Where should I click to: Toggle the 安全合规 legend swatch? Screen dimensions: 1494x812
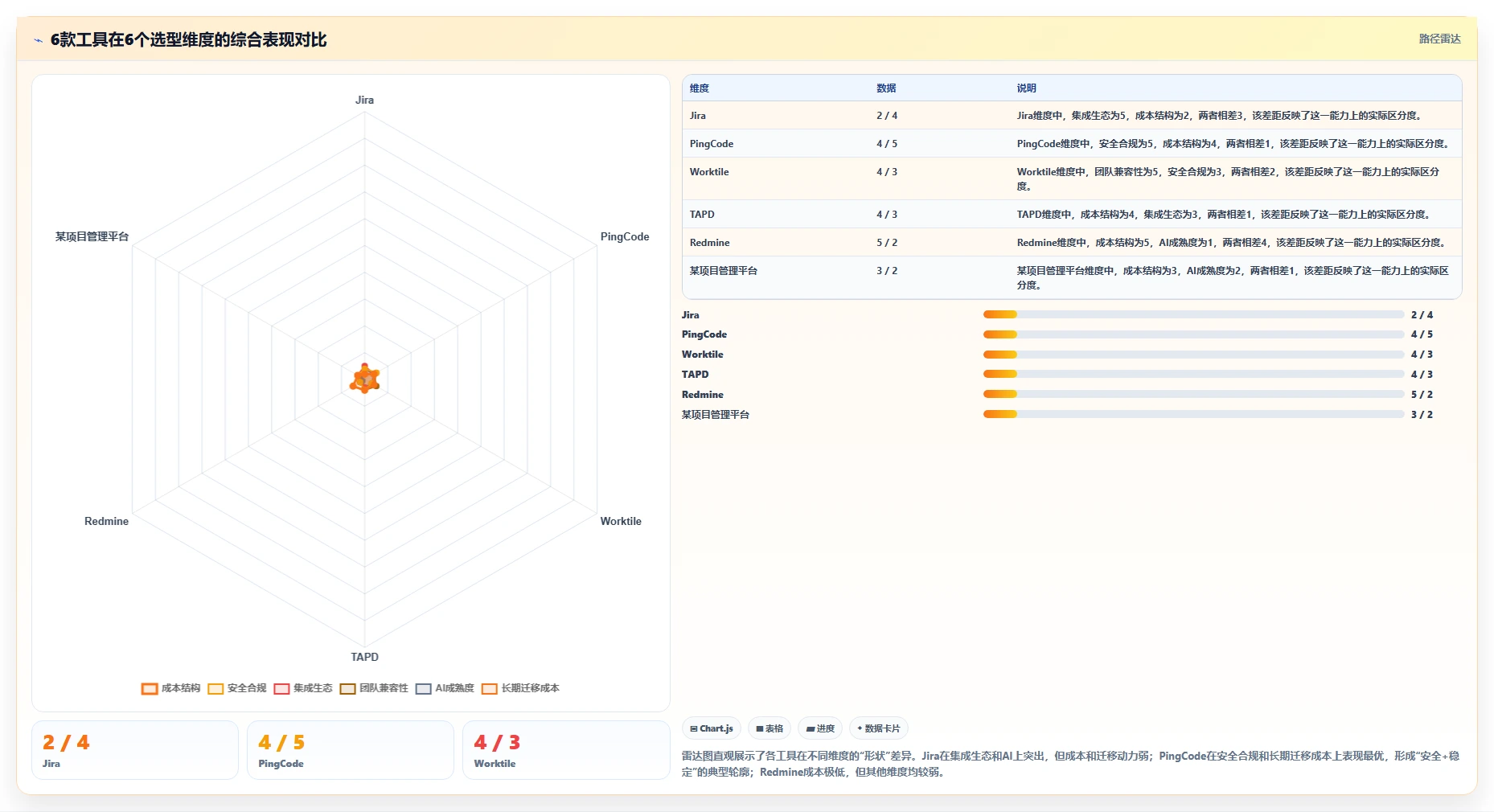[215, 689]
